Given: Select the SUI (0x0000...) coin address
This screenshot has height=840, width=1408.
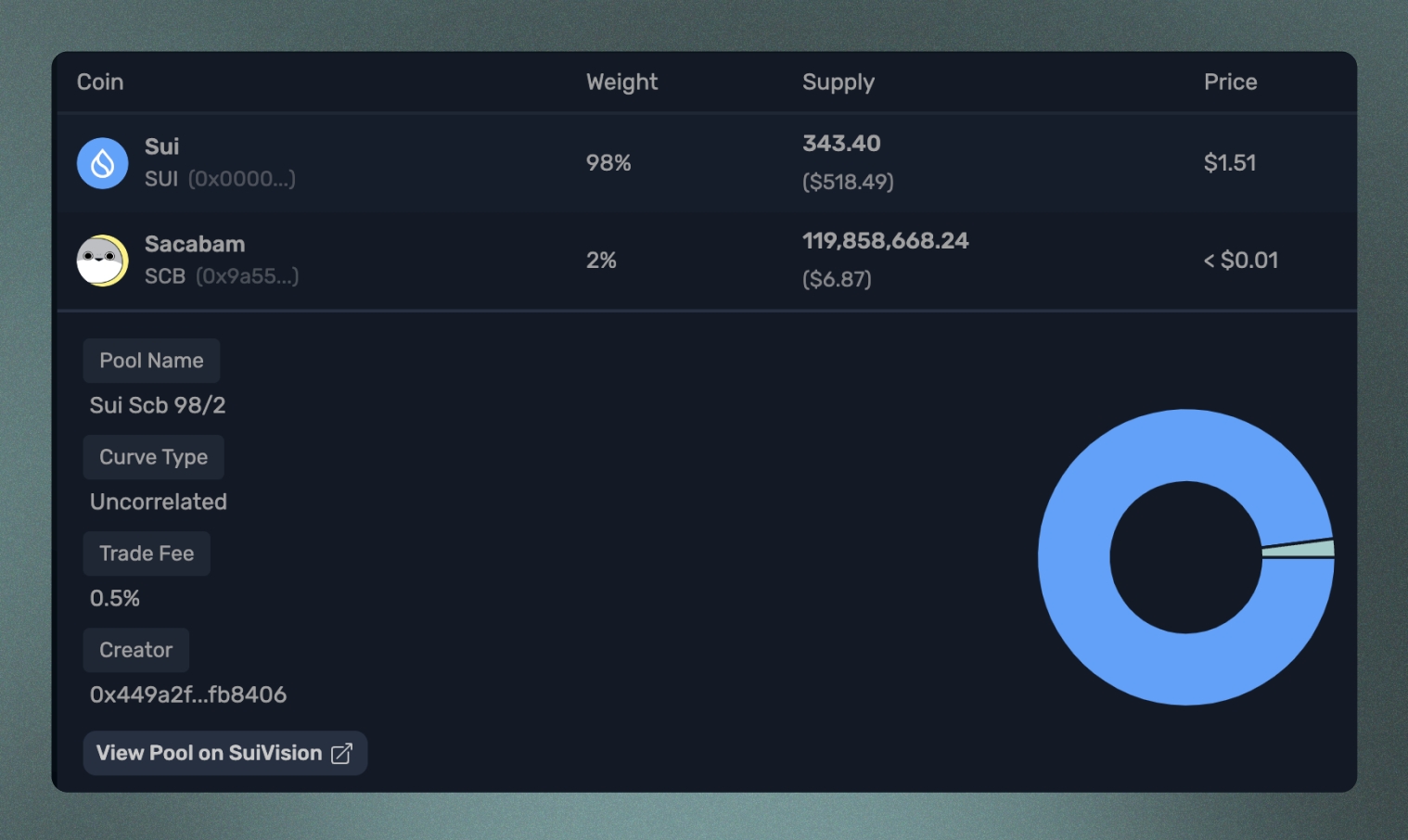Looking at the screenshot, I should click(241, 179).
